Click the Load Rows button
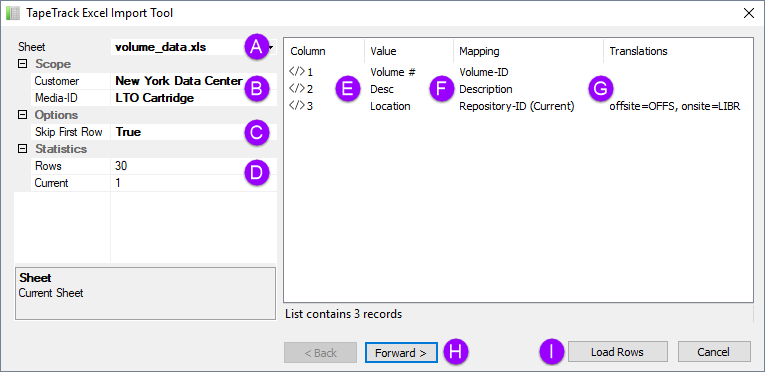 617,352
